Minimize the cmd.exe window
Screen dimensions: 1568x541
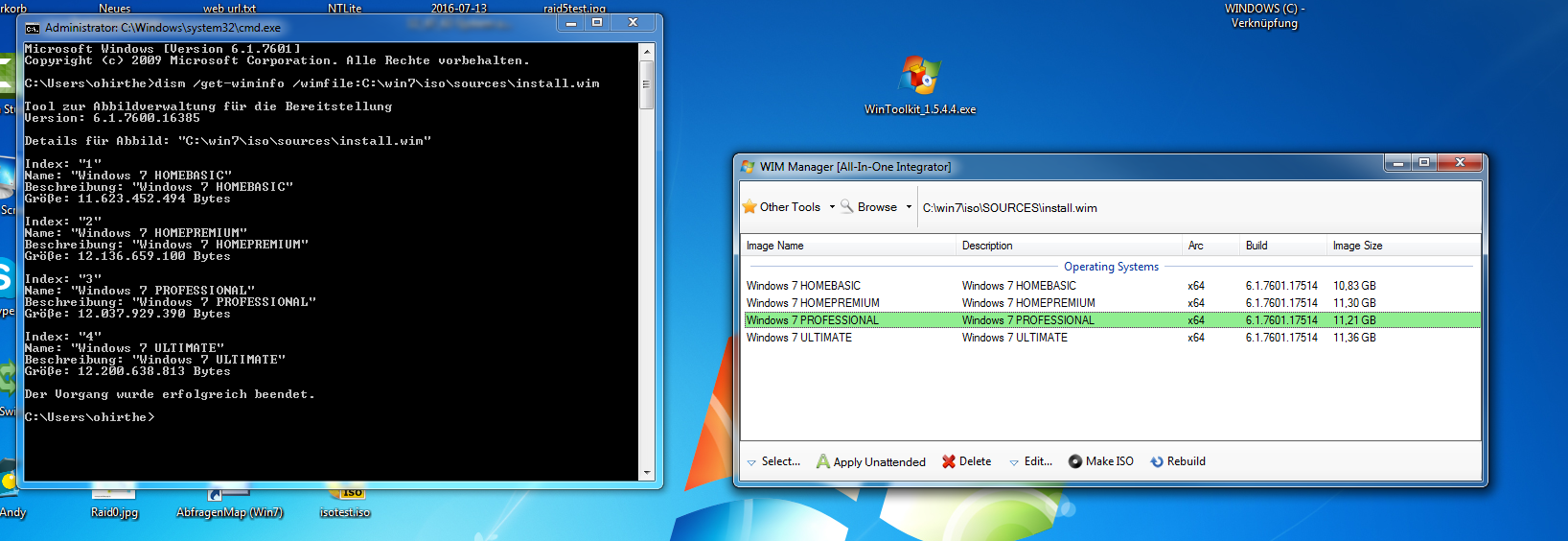point(571,23)
